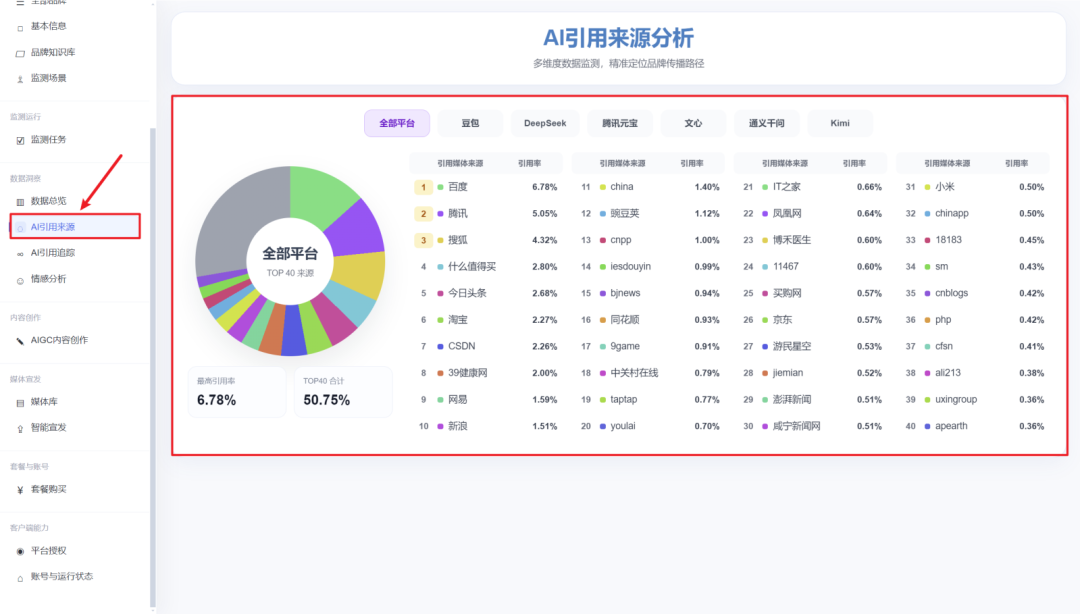Click the IT之家 source name
Screen dimensions: 1080x614
pos(787,187)
